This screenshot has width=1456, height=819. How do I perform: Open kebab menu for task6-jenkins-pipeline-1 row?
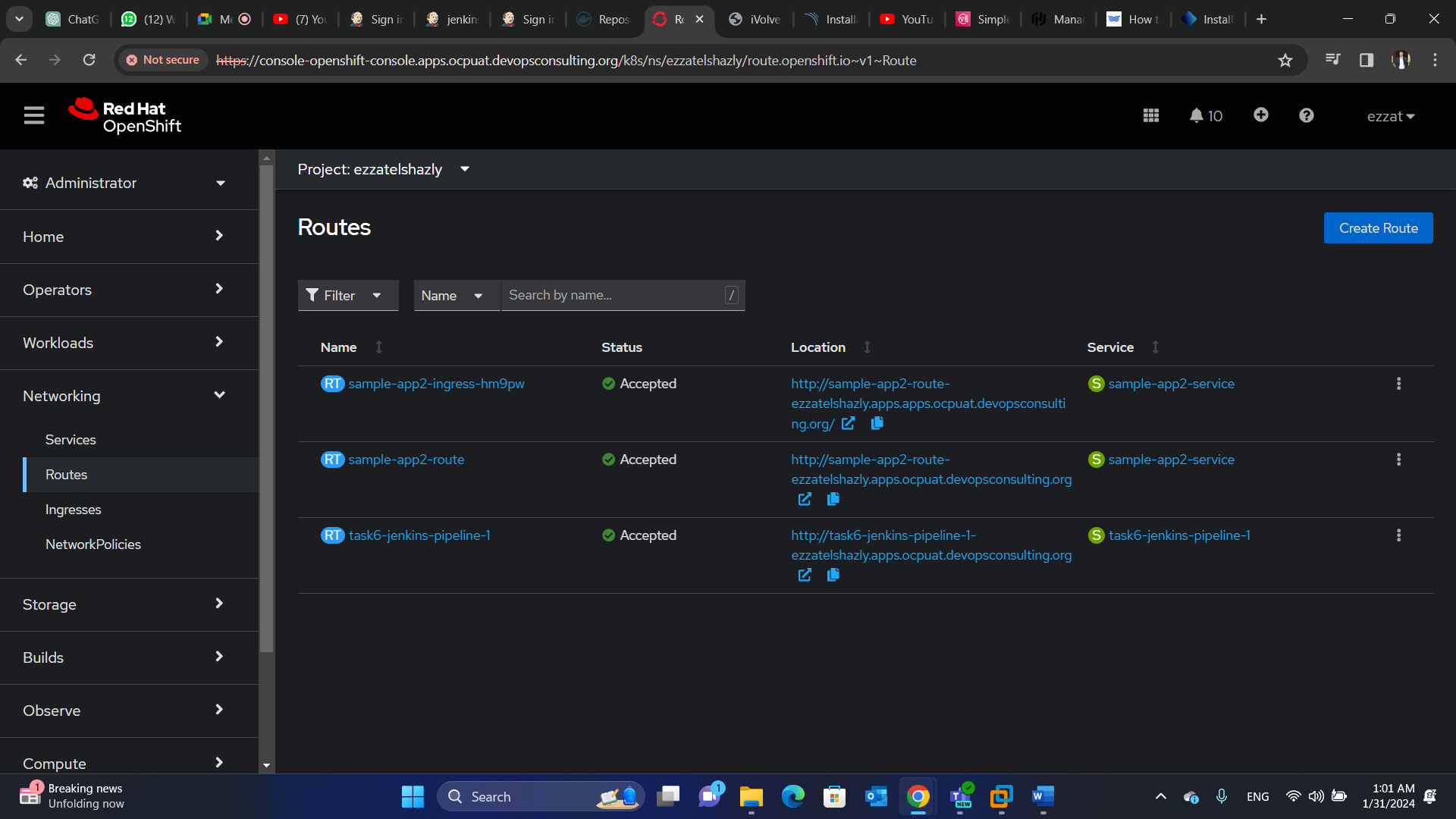[1398, 535]
